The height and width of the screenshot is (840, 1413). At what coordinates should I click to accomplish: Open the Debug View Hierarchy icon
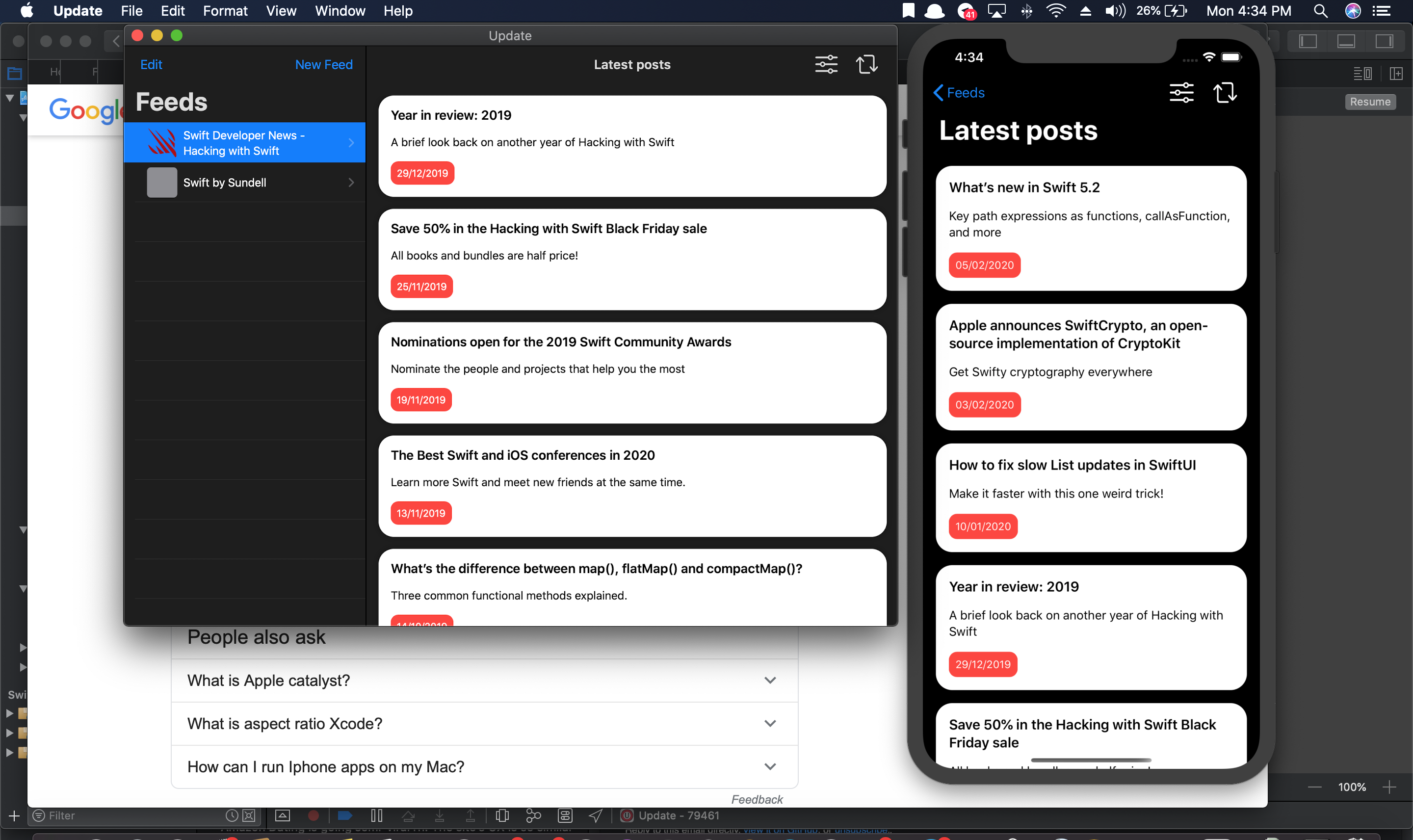tap(502, 815)
